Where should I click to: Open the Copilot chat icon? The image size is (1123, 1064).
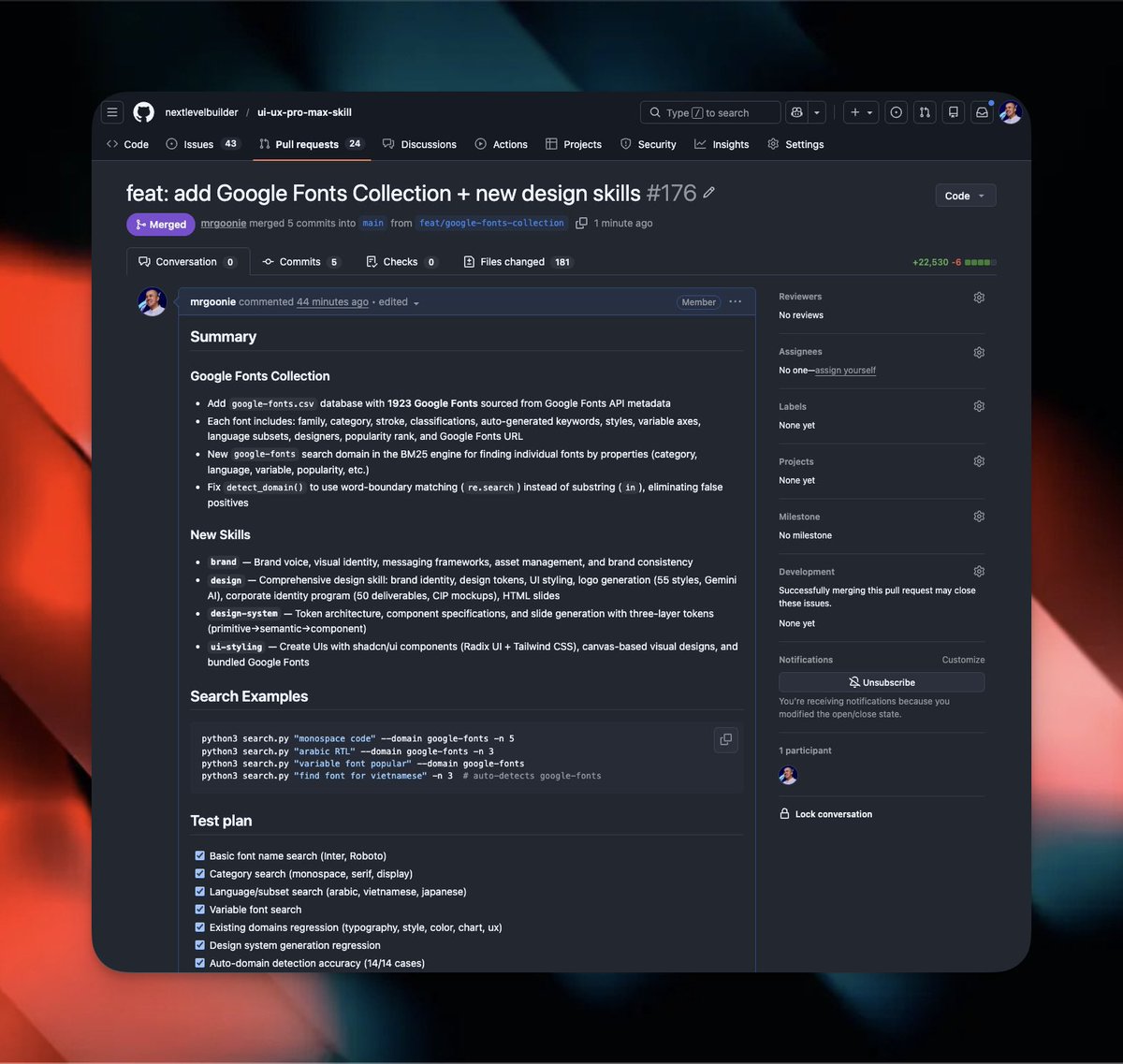(x=797, y=112)
